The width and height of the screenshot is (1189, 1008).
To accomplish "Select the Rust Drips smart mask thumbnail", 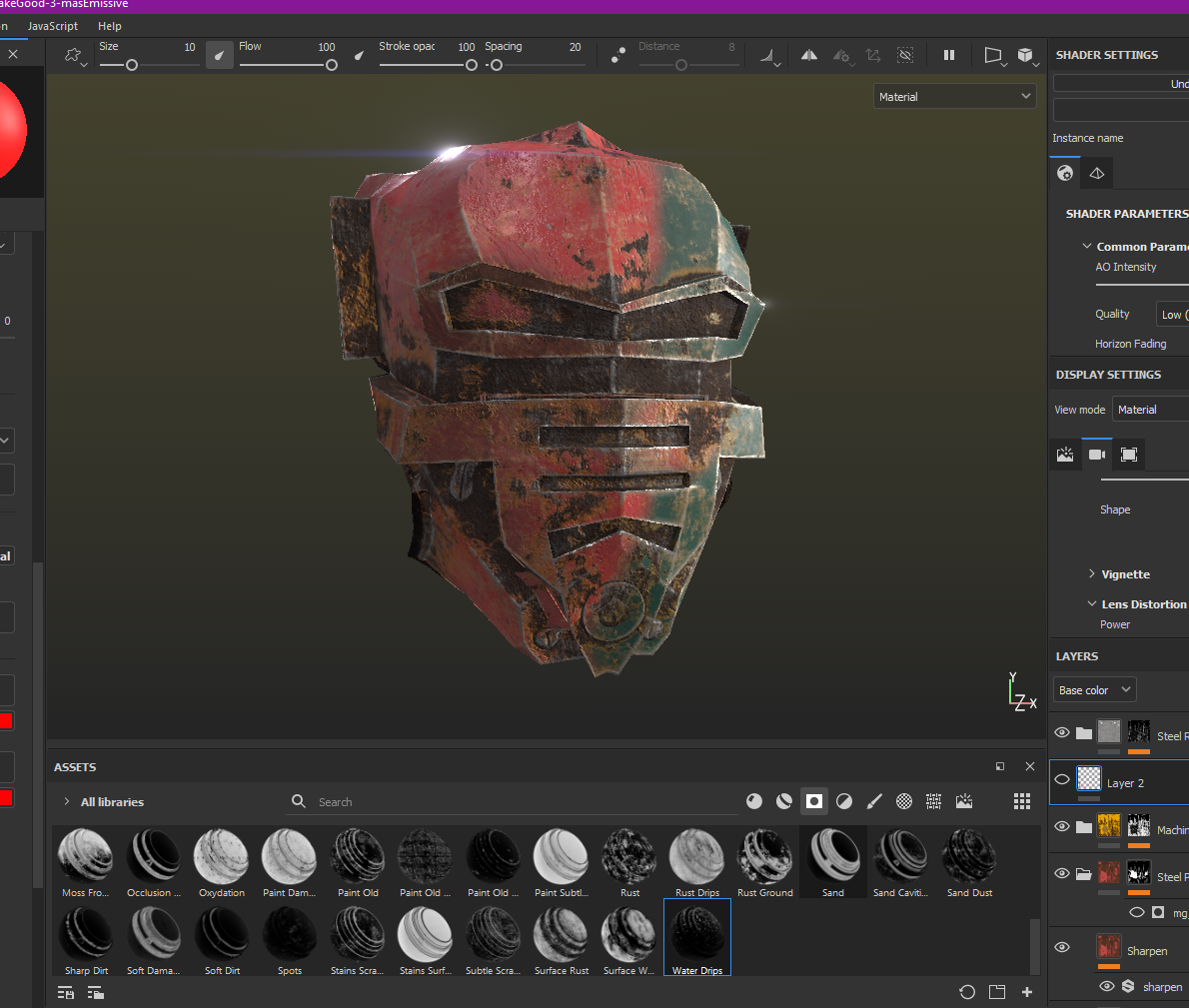I will tap(696, 858).
